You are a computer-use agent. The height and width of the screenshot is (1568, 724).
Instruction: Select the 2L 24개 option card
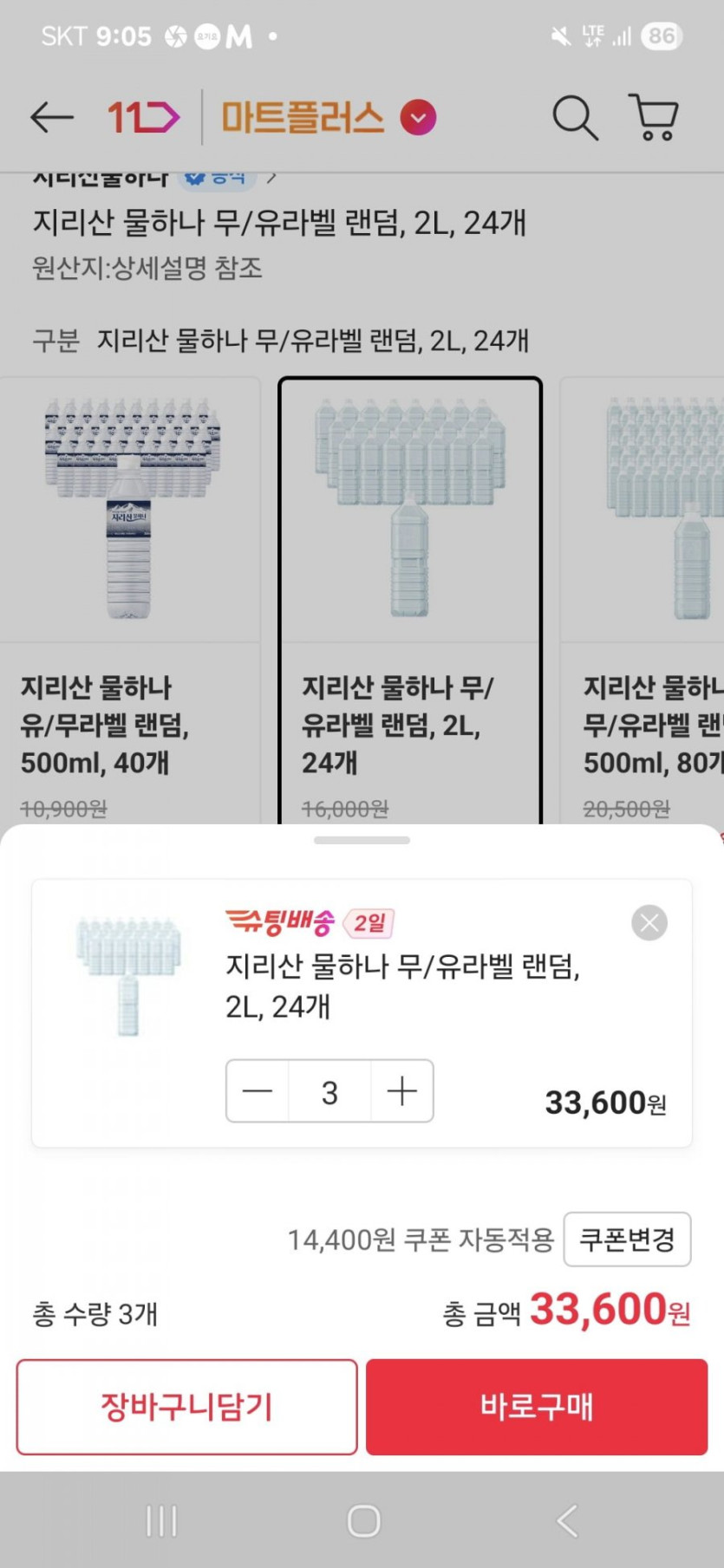[410, 598]
